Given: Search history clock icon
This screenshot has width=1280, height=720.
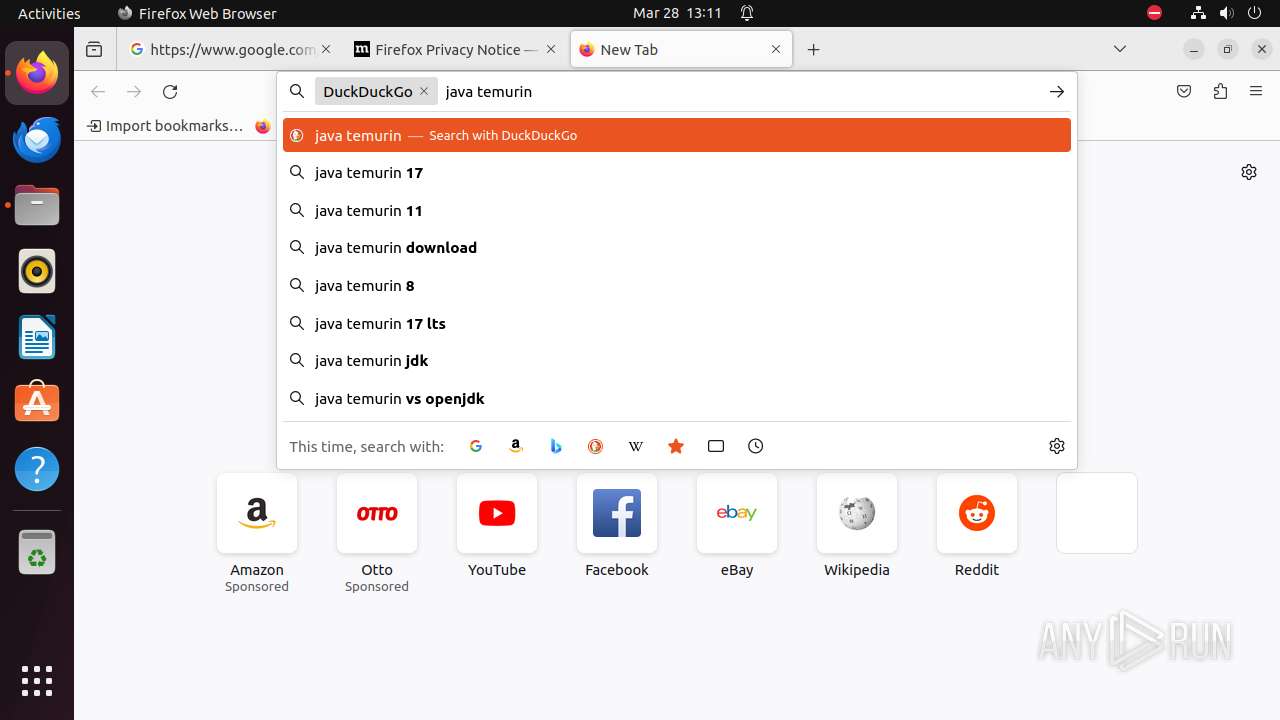Looking at the screenshot, I should pos(756,446).
